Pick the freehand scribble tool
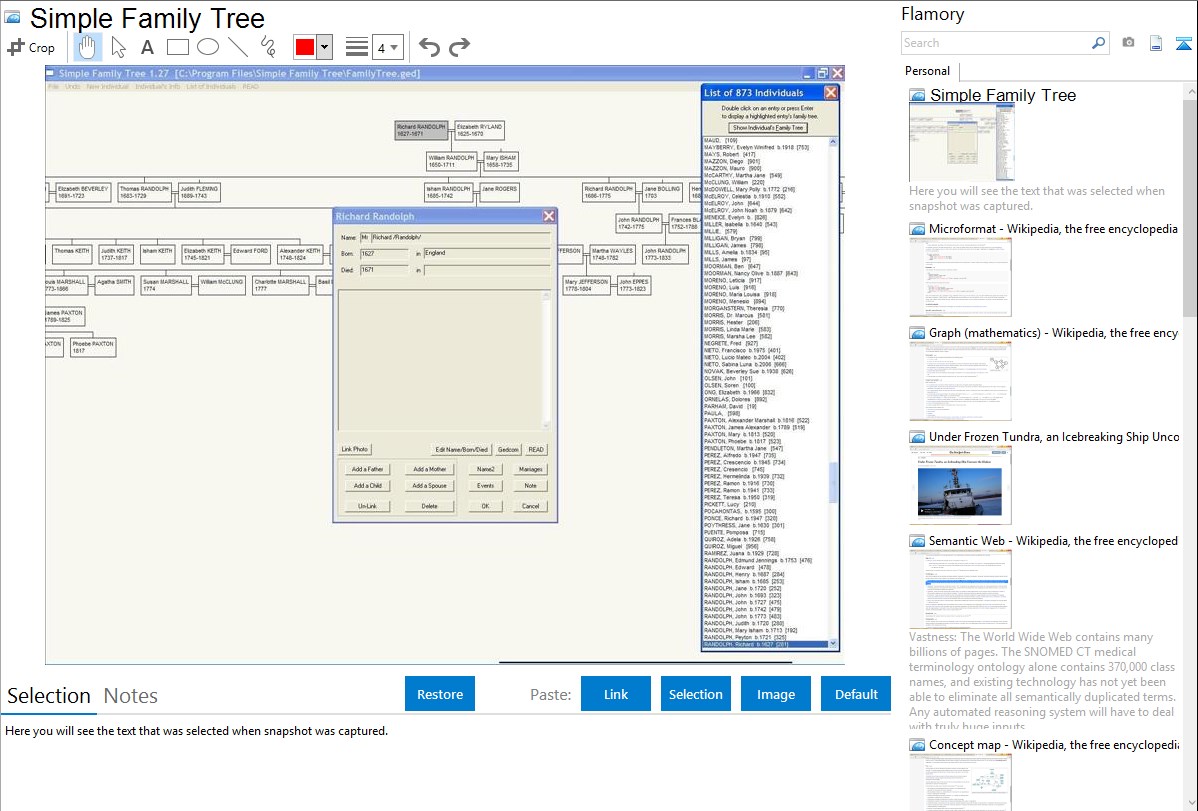Image resolution: width=1198 pixels, height=811 pixels. point(268,47)
